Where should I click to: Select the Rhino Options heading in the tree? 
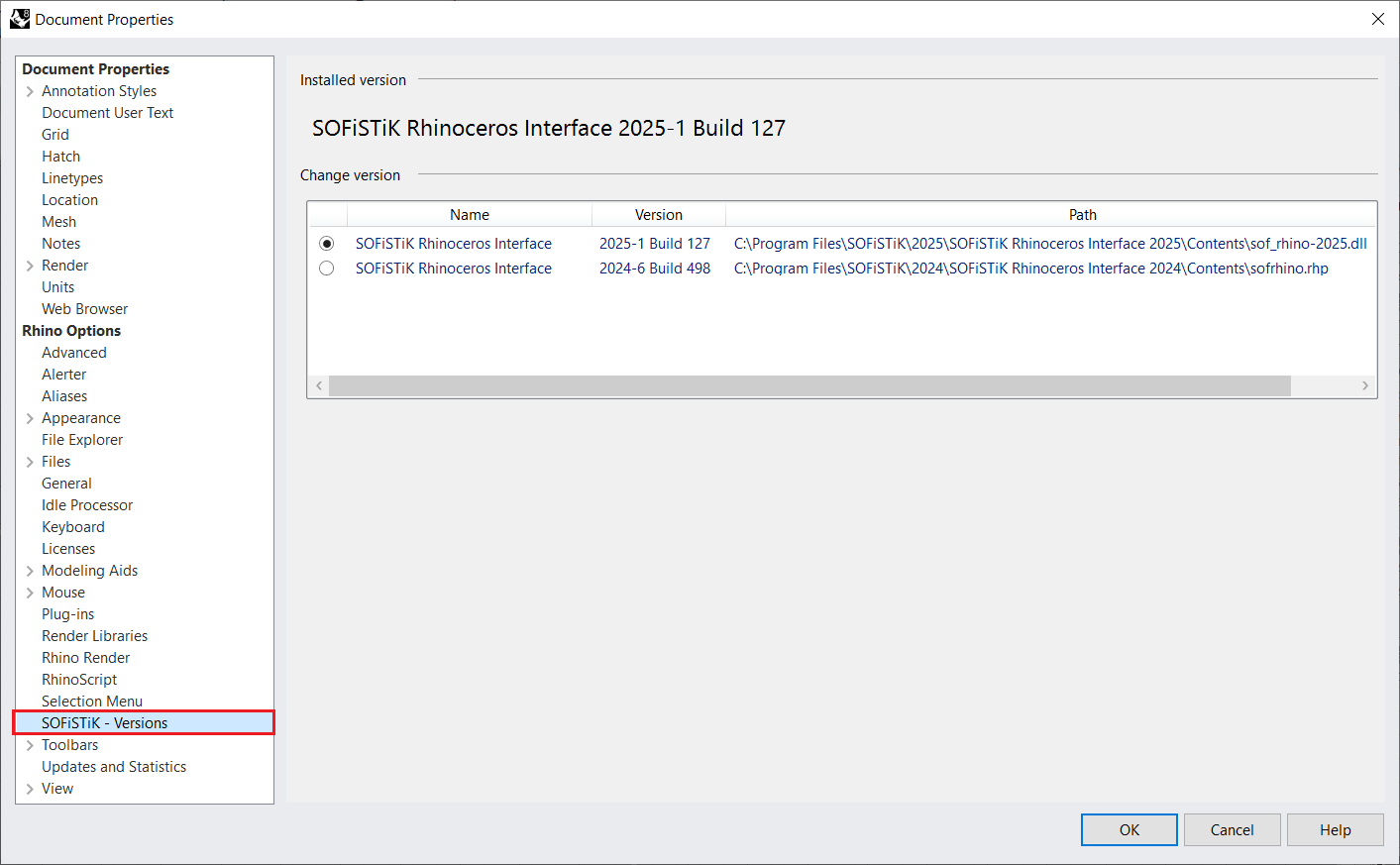tap(71, 331)
